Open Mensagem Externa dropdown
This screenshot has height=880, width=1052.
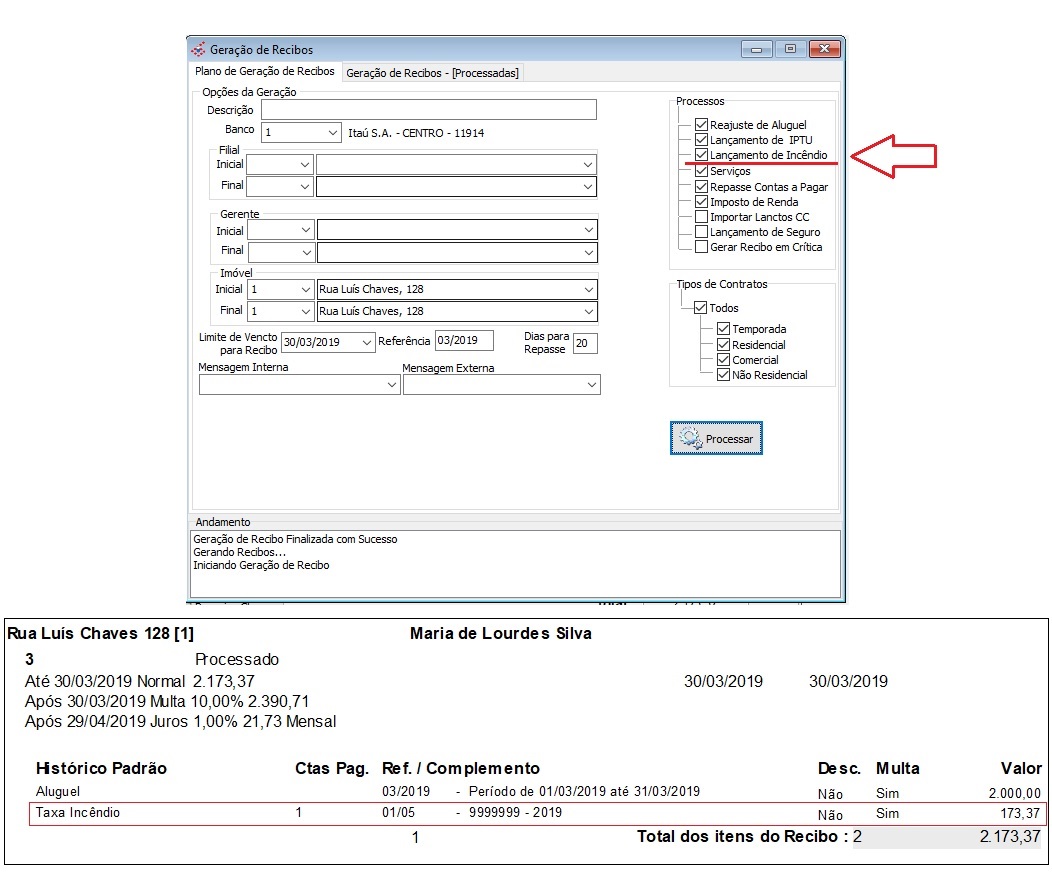pos(591,385)
